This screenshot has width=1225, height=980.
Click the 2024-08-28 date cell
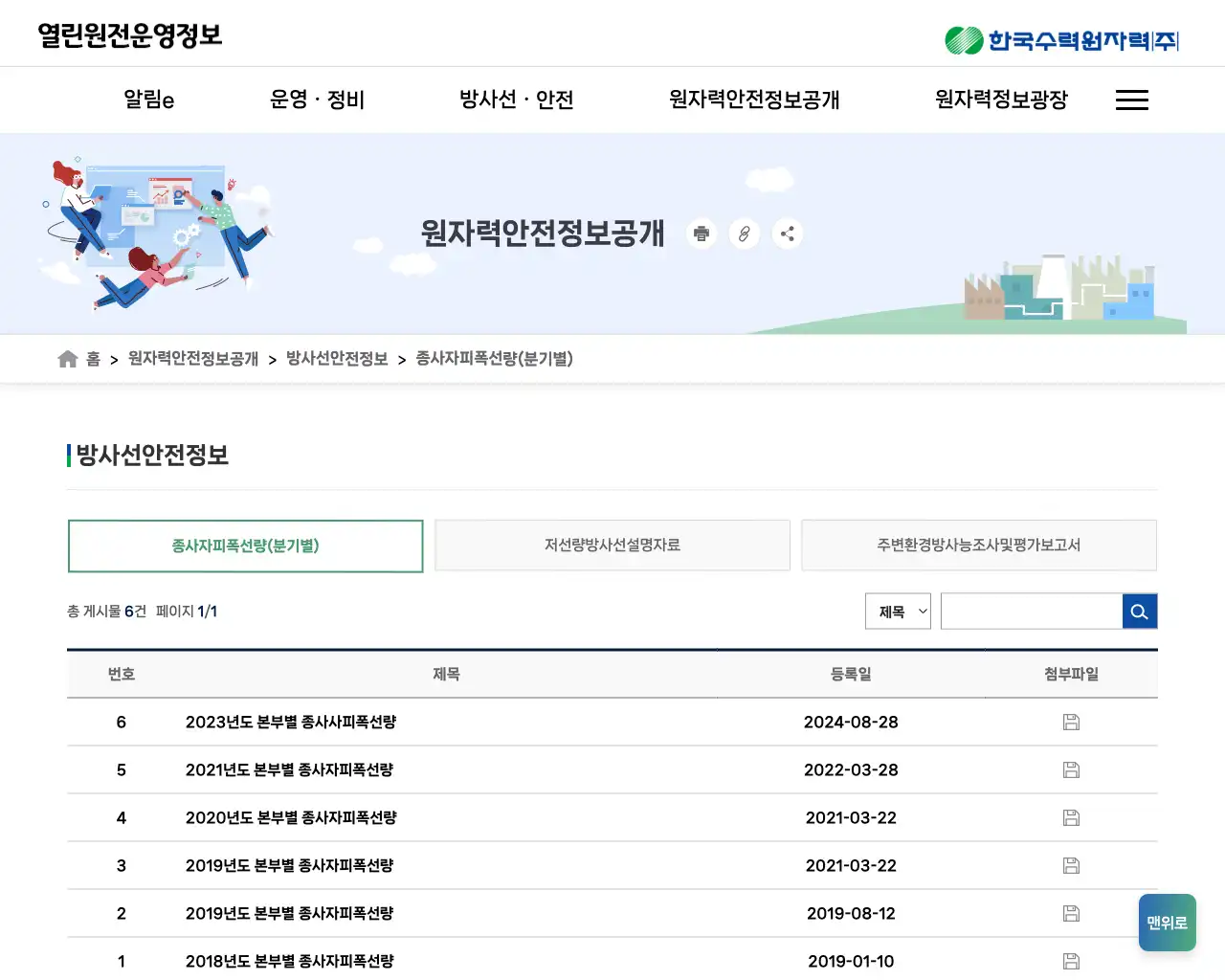pos(851,722)
